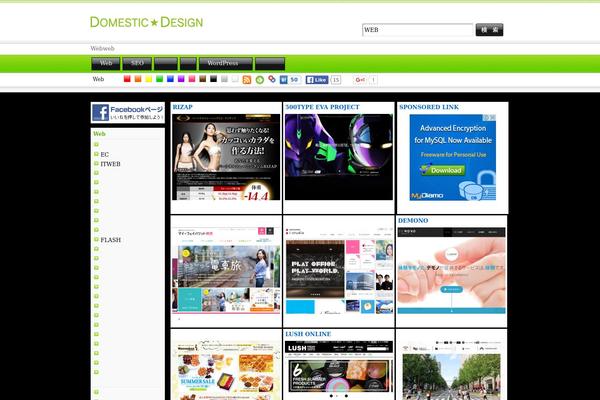Click the green circular subscribe icon
Image resolution: width=600 pixels, height=400 pixels.
(259, 80)
